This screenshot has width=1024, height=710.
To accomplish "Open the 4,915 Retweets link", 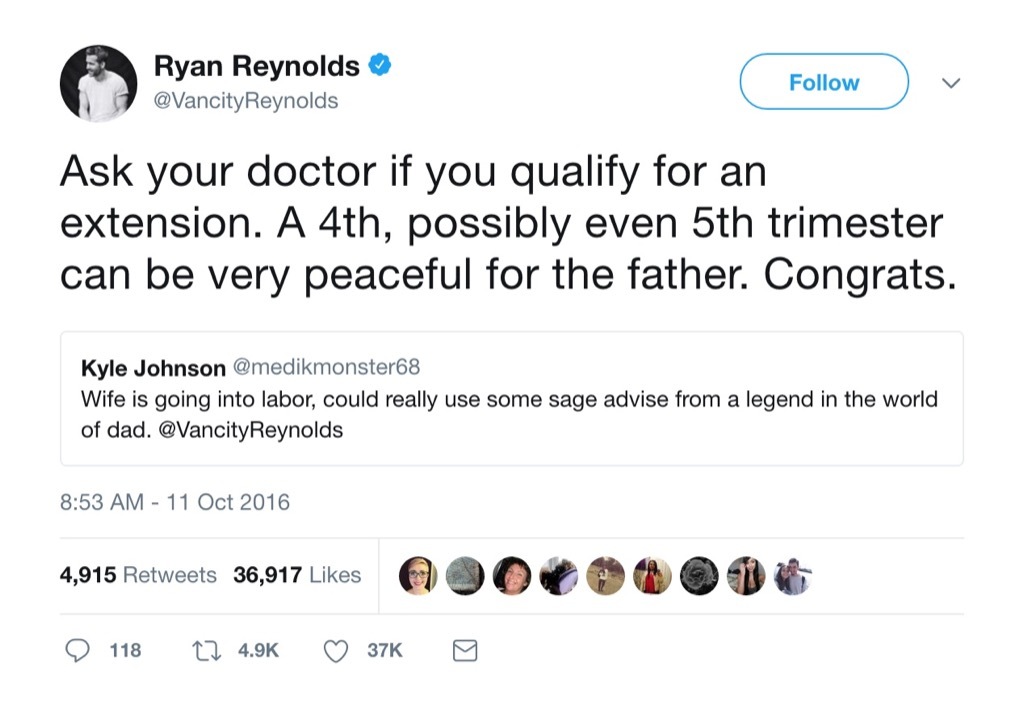I will (x=139, y=574).
